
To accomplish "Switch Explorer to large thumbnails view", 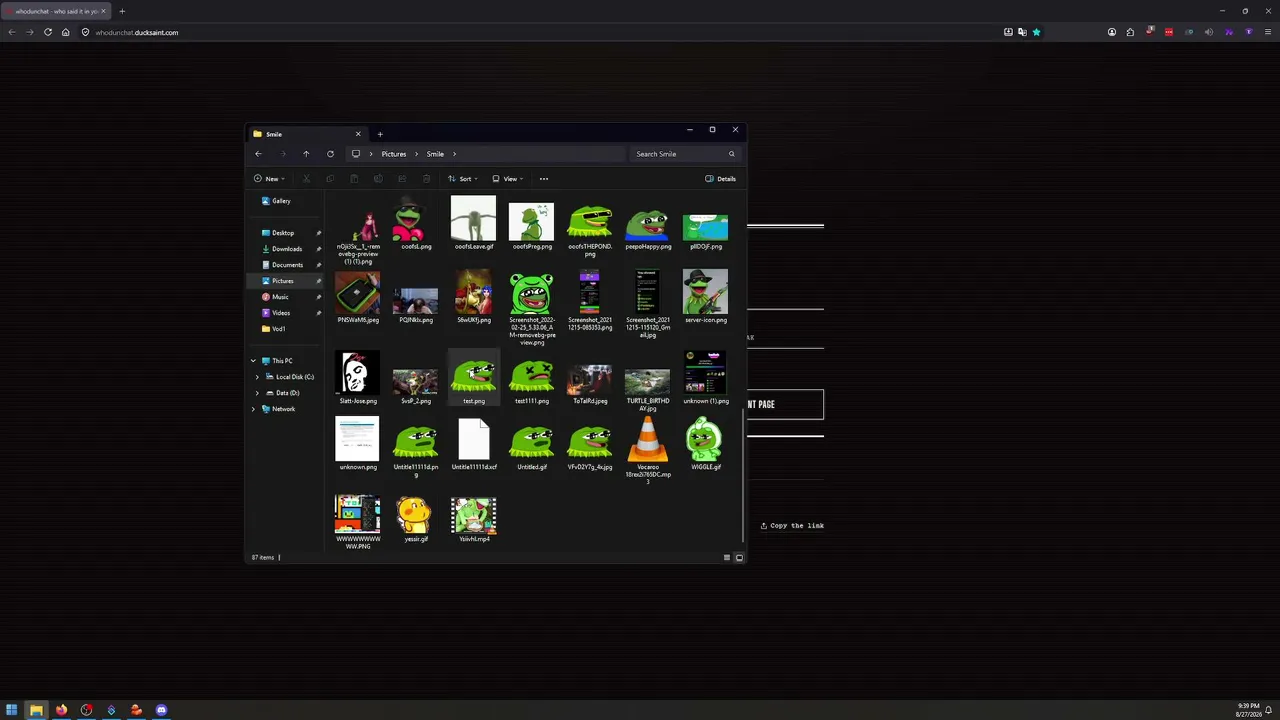I will tap(740, 557).
